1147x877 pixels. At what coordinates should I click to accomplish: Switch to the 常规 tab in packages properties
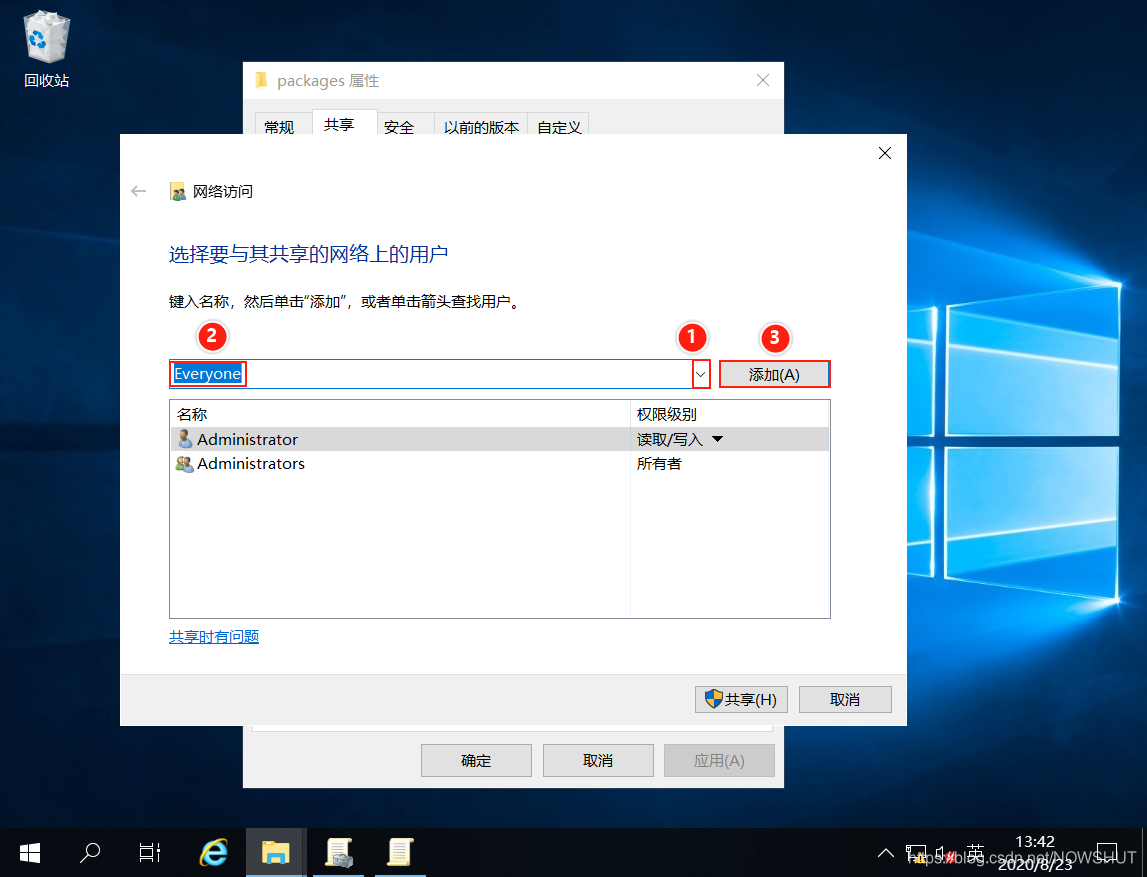point(279,127)
